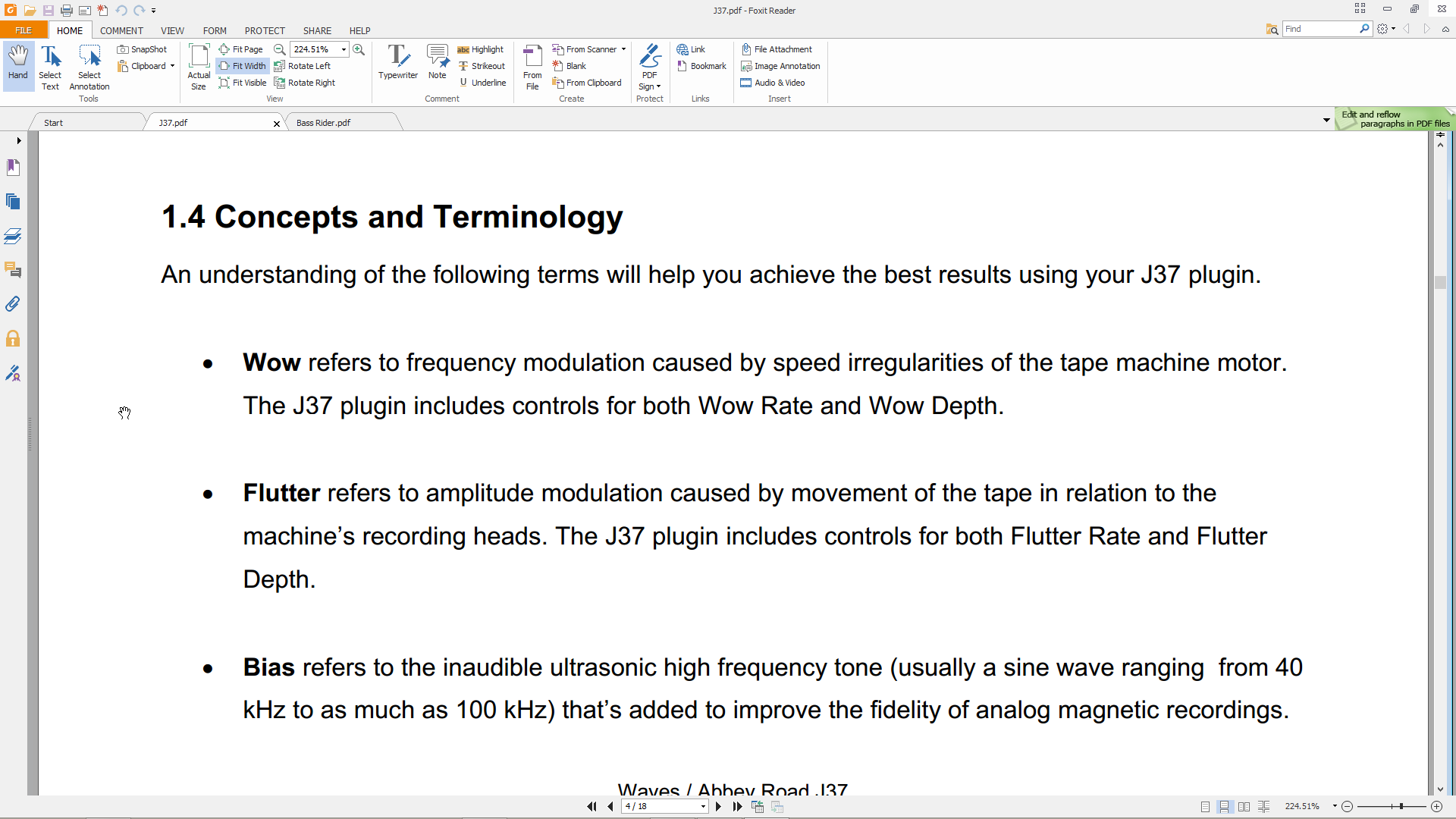Open the comments panel in sidebar
Image resolution: width=1456 pixels, height=819 pixels.
[x=13, y=270]
